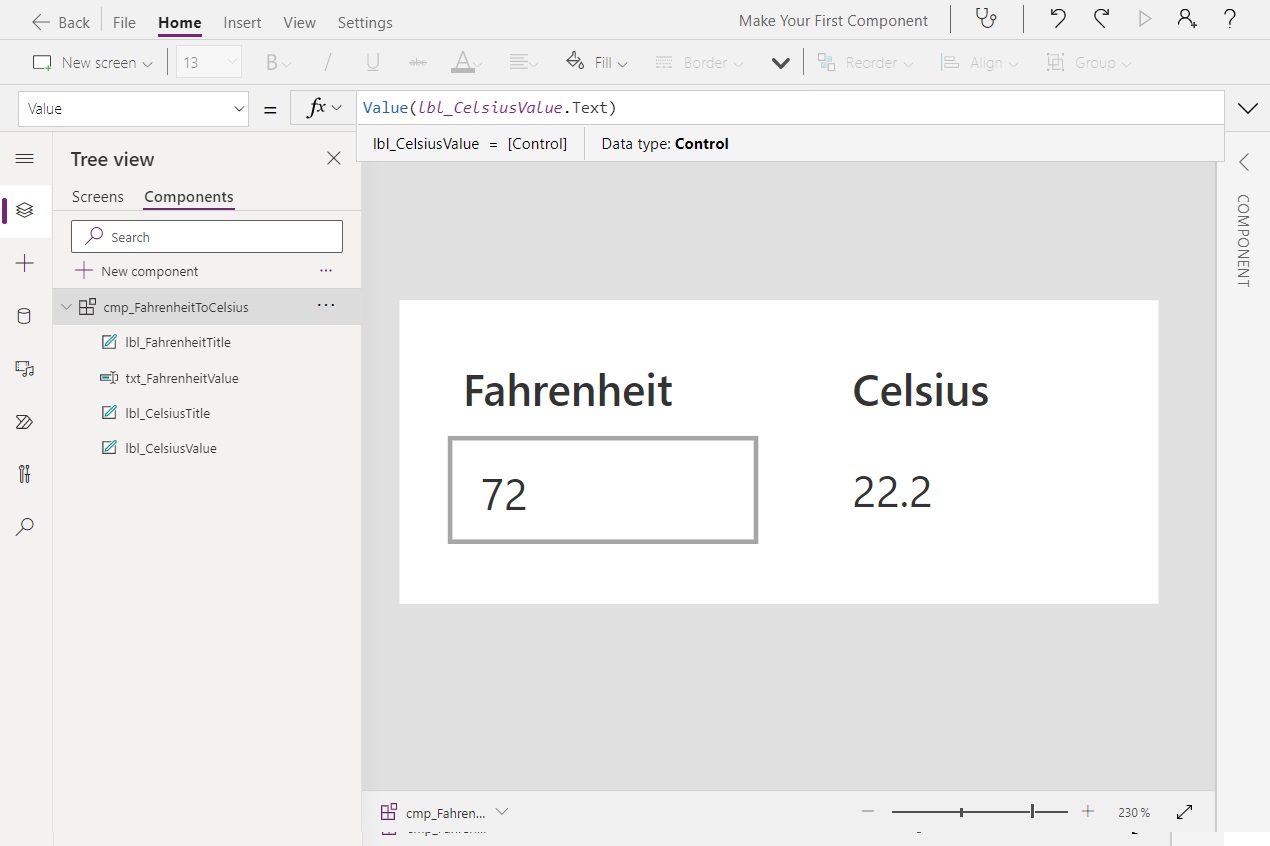Image resolution: width=1270 pixels, height=846 pixels.
Task: Toggle bold formatting in the toolbar
Action: coord(272,62)
